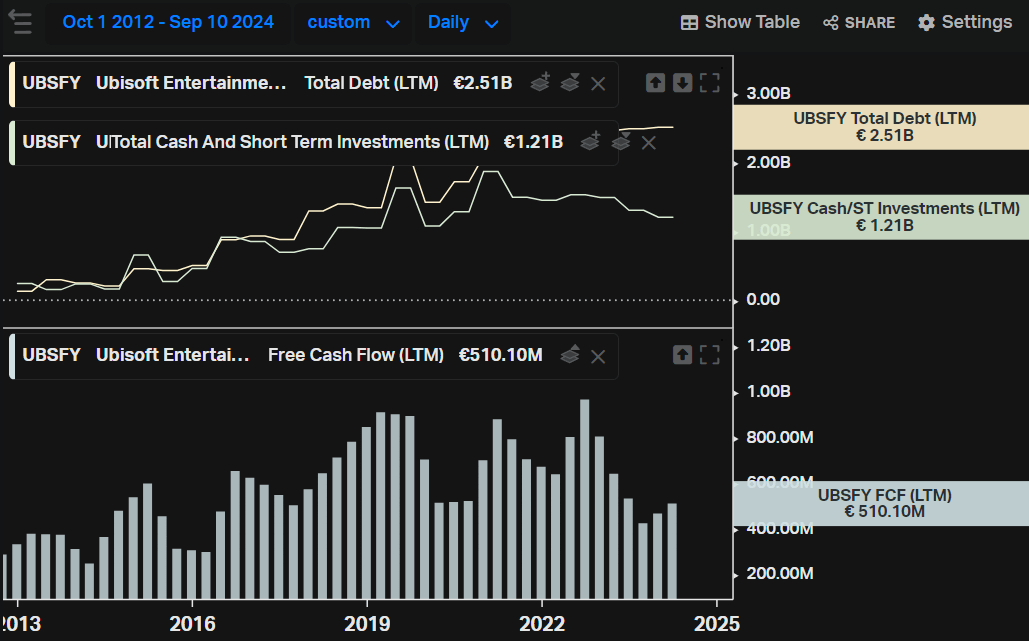Remove the Total Debt series
The height and width of the screenshot is (641, 1029).
[598, 83]
